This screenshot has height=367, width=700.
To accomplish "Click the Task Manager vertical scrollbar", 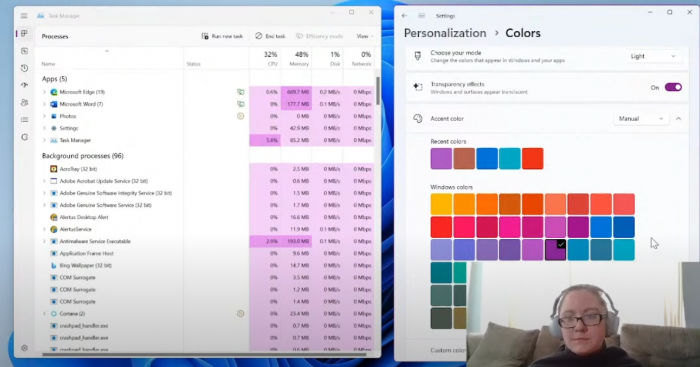I will [x=378, y=91].
